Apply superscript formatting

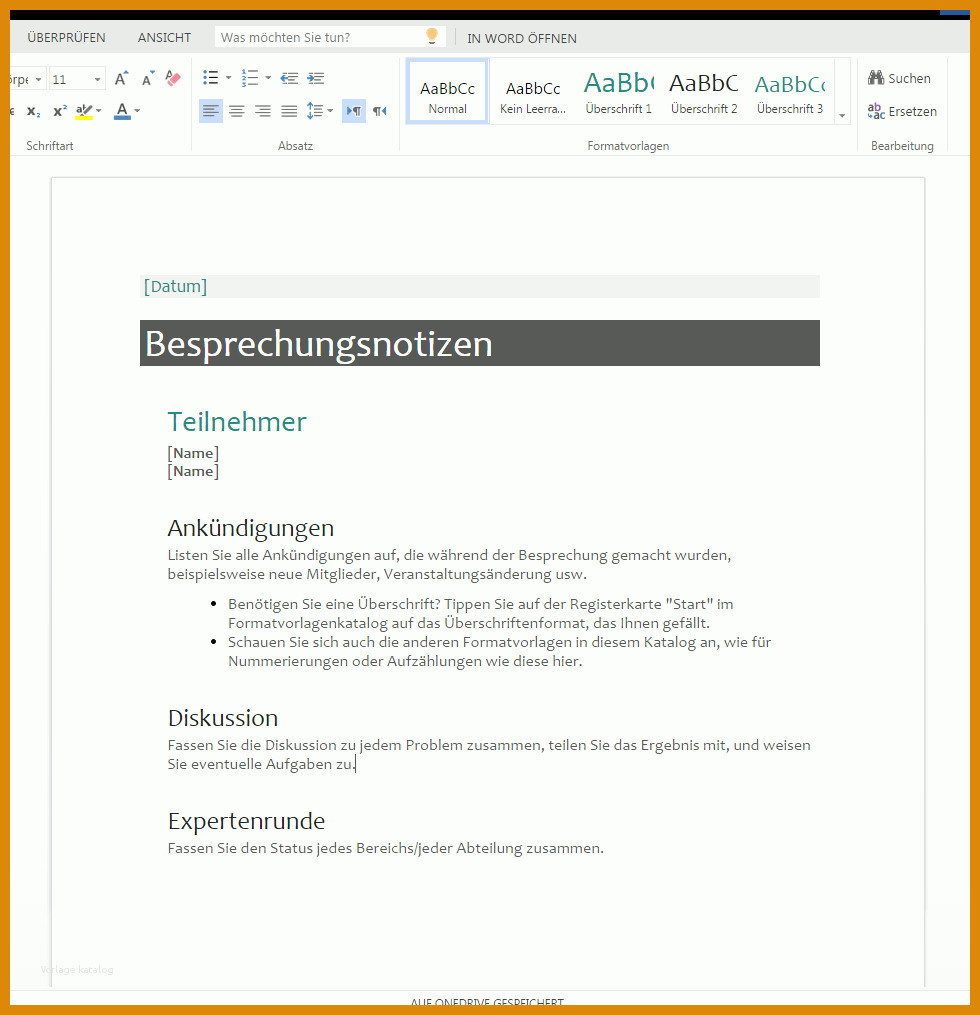click(60, 111)
